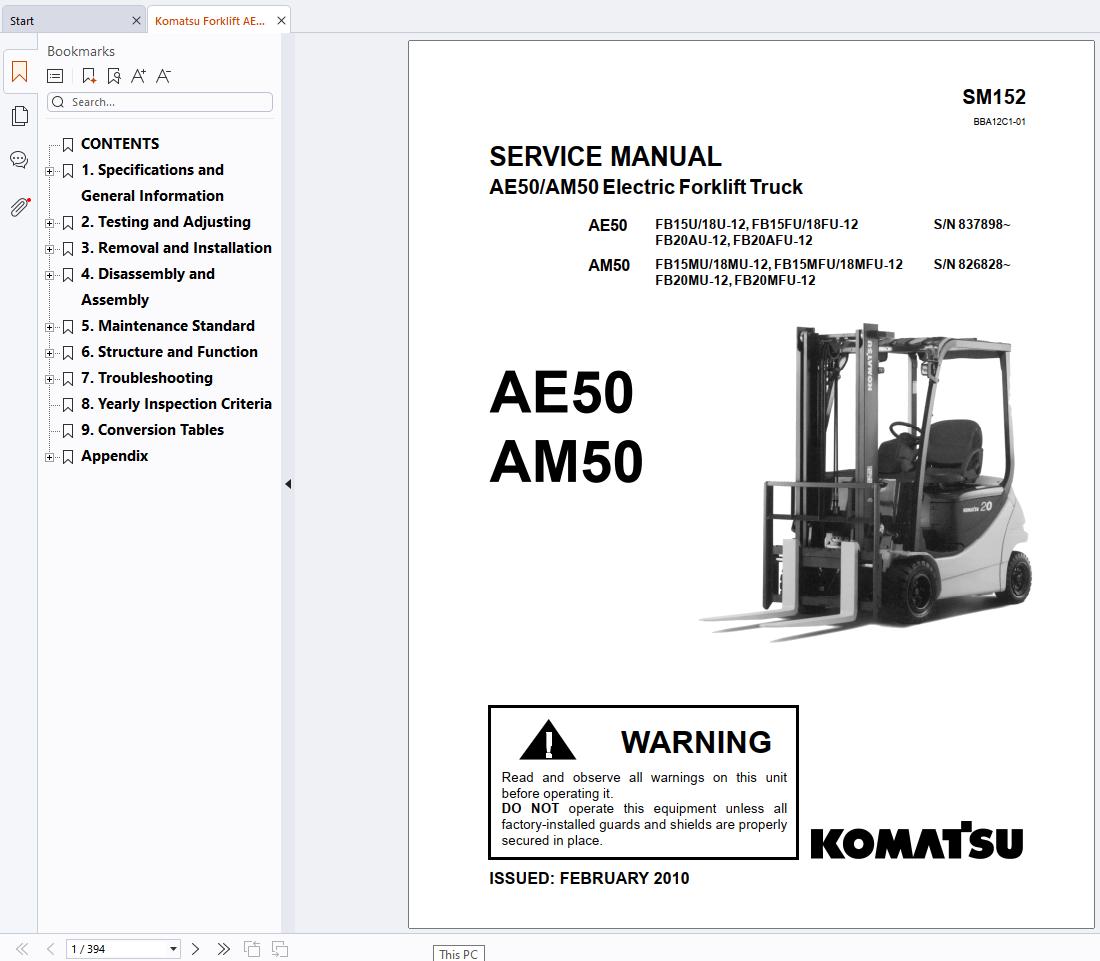Expand the 4. Disassembly and Assembly node

coord(49,275)
